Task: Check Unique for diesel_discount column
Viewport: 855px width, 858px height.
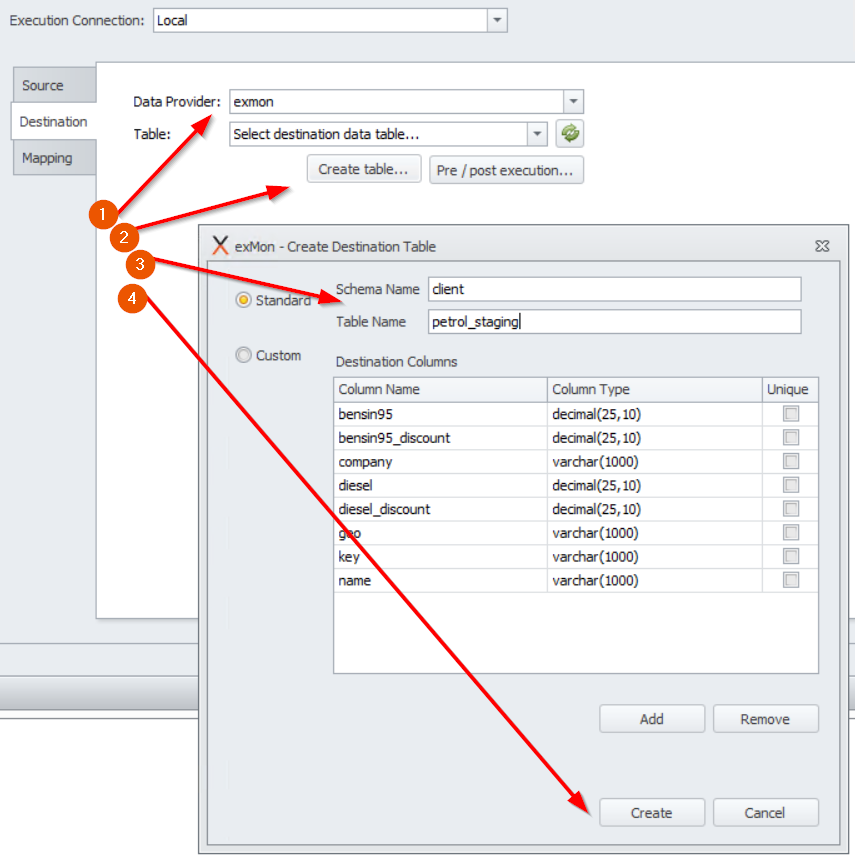Action: click(x=790, y=509)
